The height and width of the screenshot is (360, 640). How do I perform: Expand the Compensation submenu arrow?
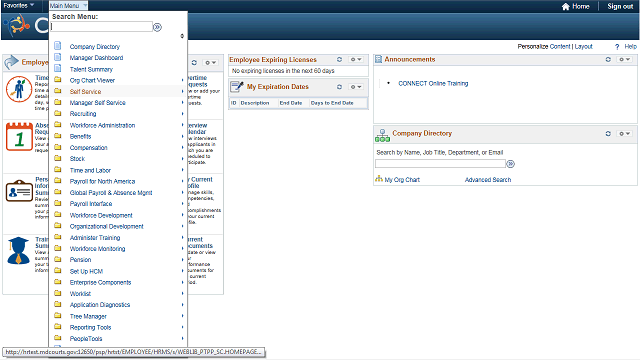pyautogui.click(x=182, y=147)
